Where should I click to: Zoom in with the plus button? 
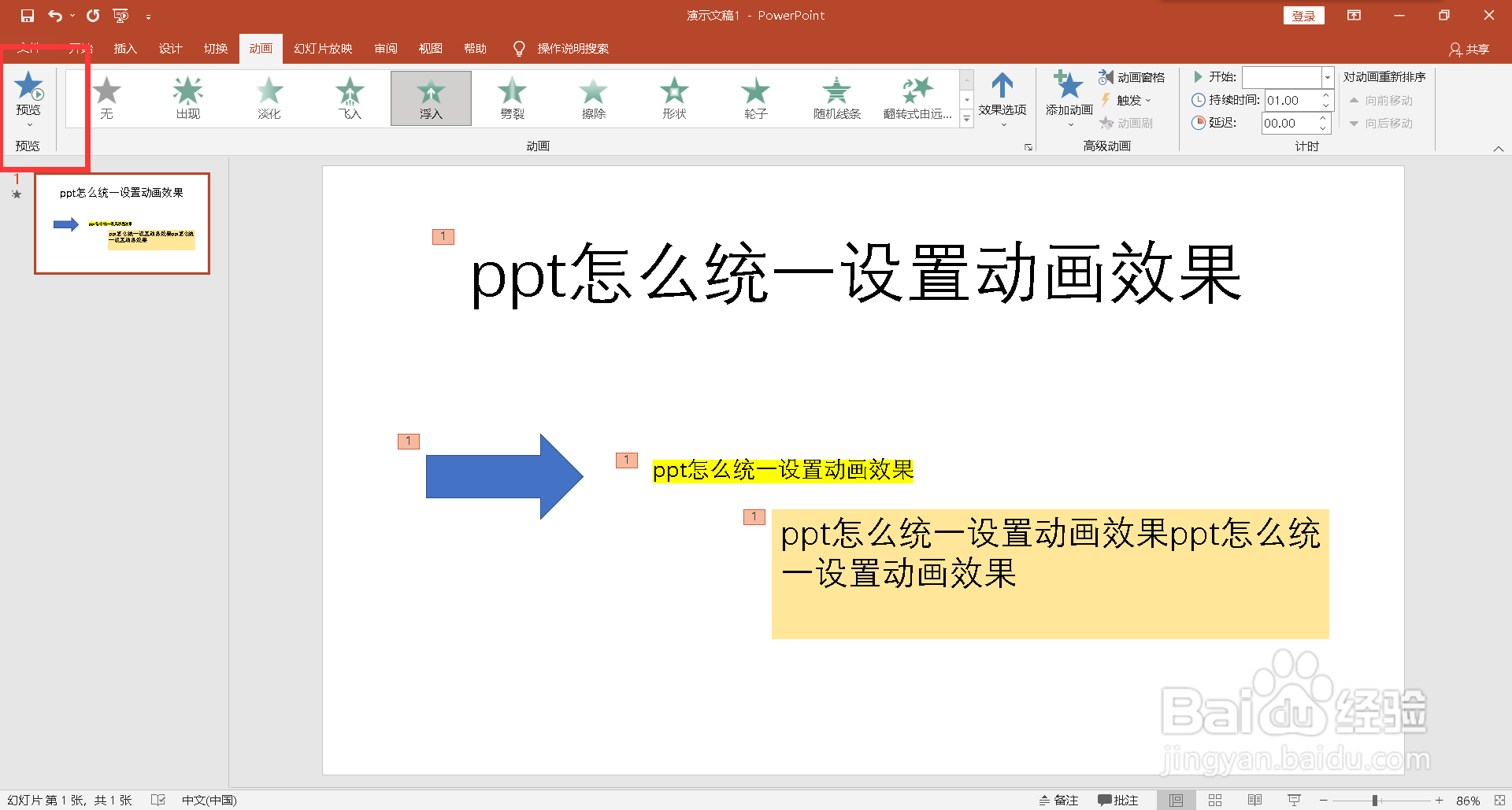pyautogui.click(x=1439, y=800)
